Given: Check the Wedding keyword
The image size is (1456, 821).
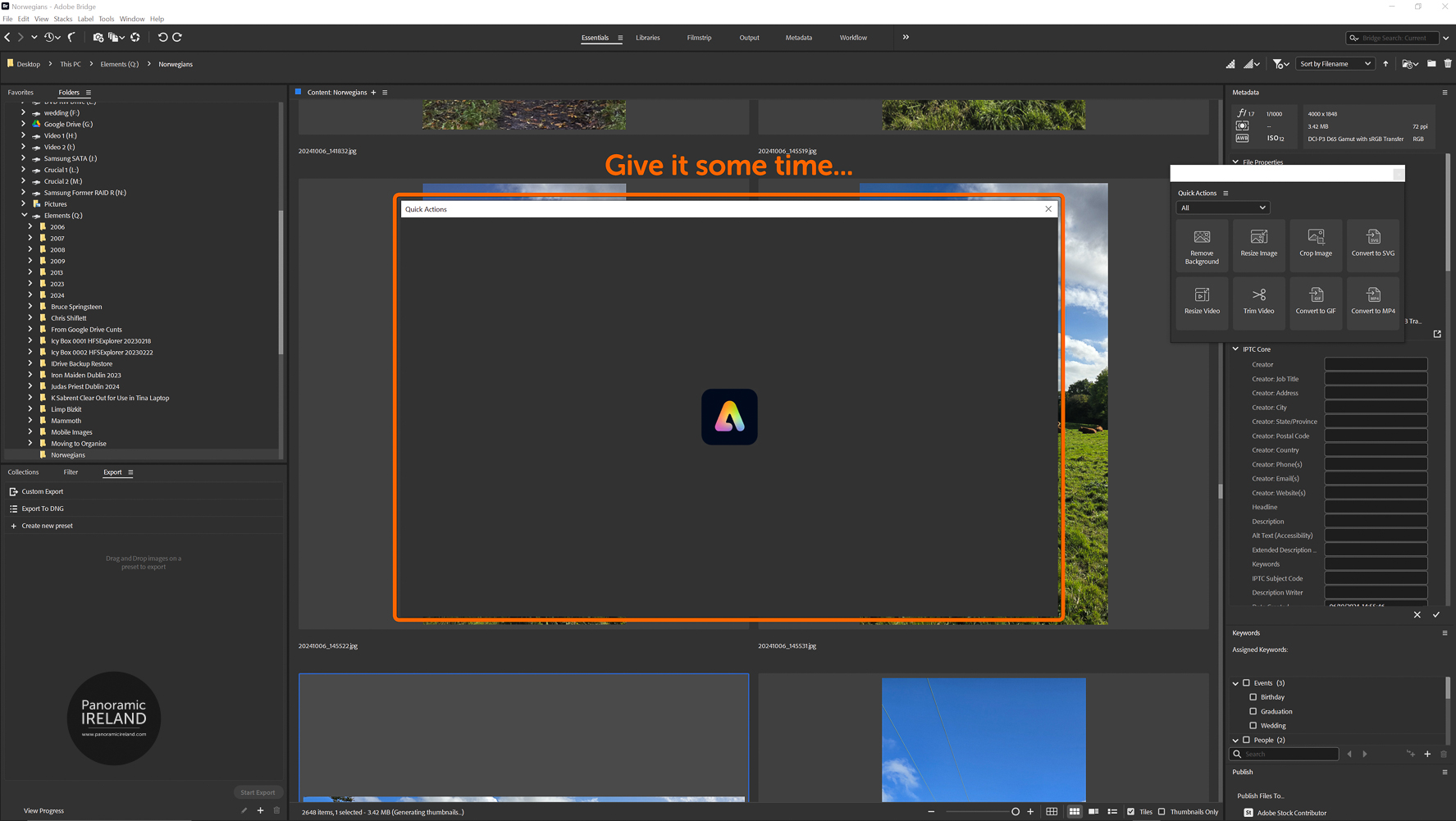Looking at the screenshot, I should 1253,726.
